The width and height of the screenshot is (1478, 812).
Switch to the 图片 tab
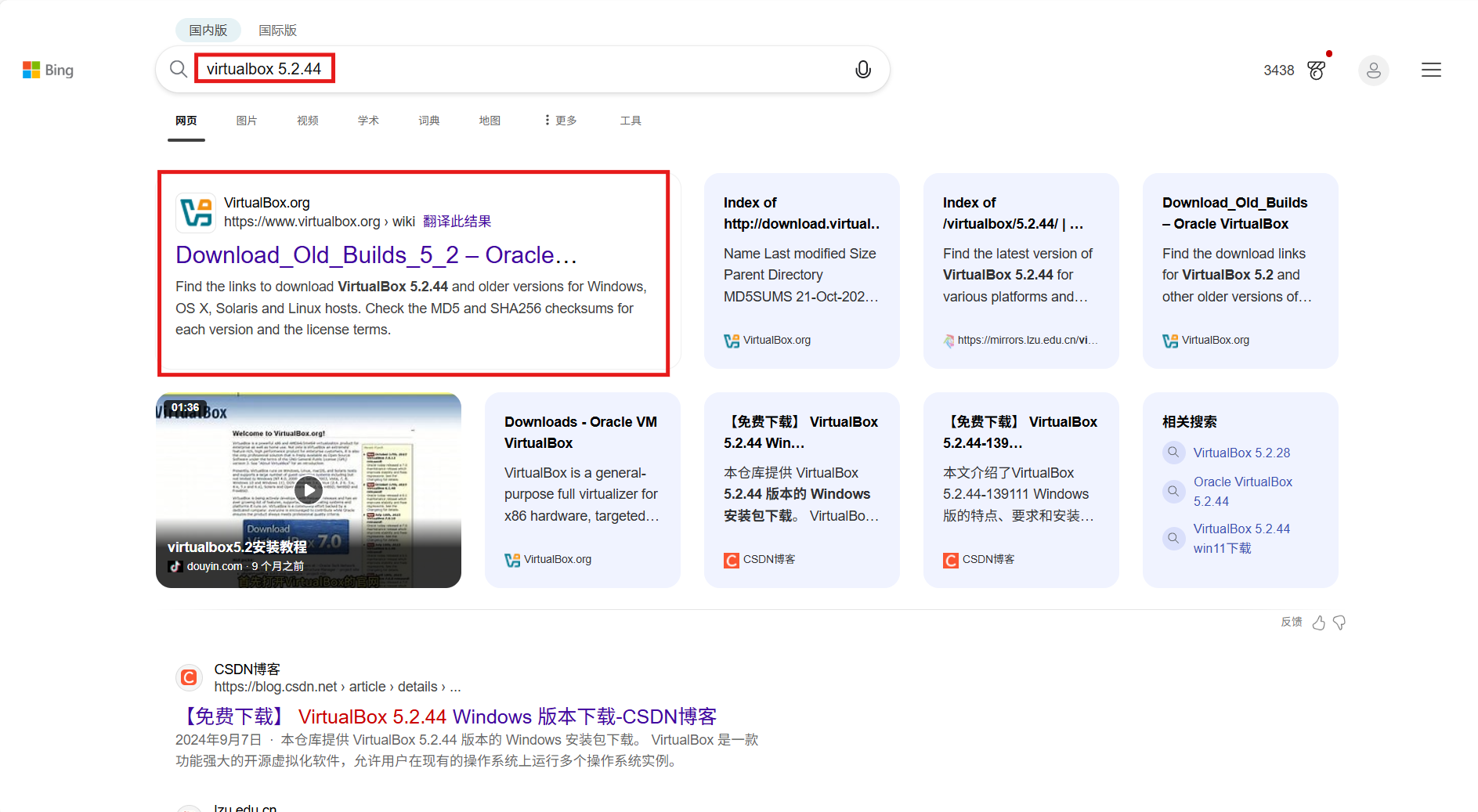(247, 120)
